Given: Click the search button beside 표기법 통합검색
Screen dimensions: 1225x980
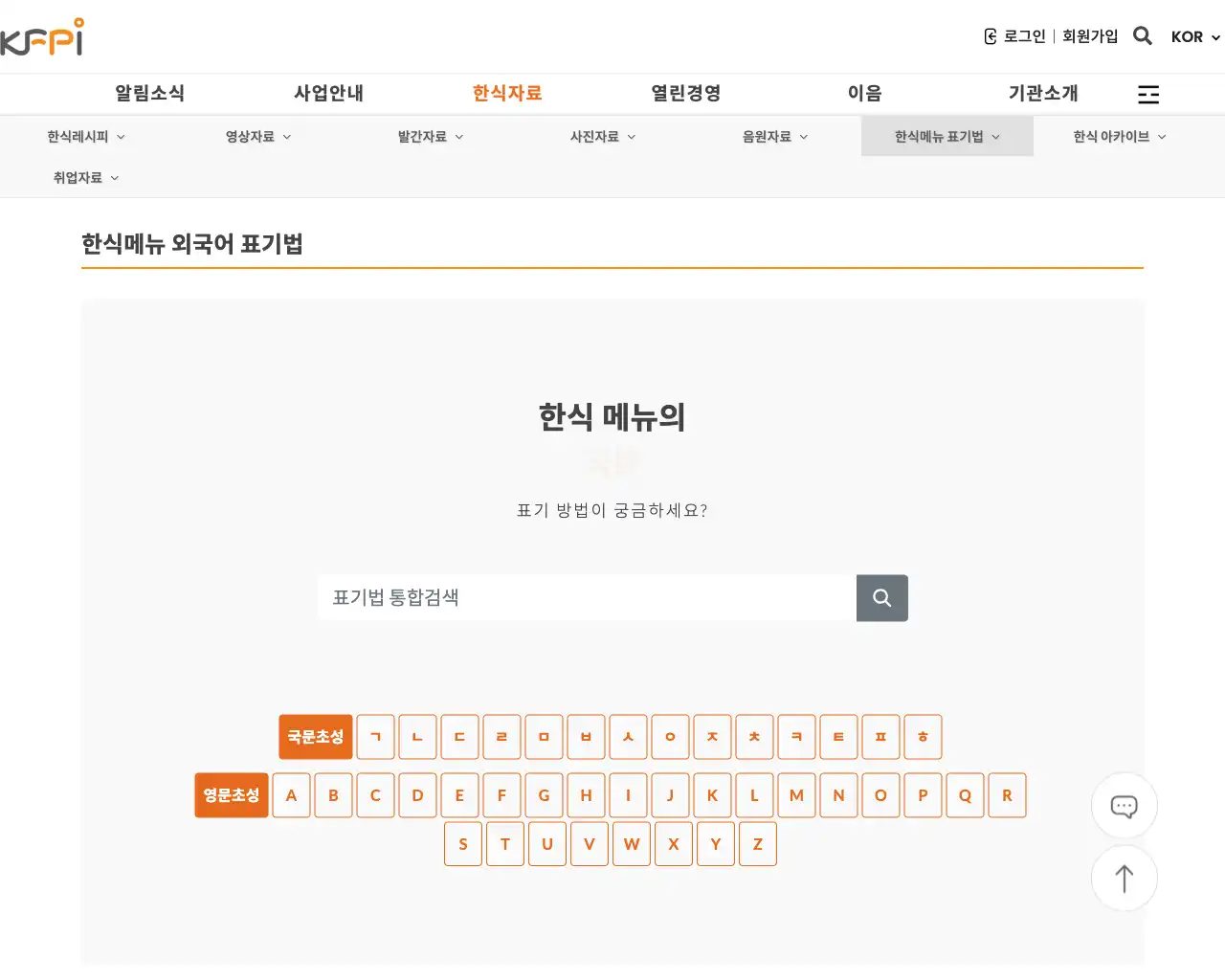Looking at the screenshot, I should click(881, 597).
